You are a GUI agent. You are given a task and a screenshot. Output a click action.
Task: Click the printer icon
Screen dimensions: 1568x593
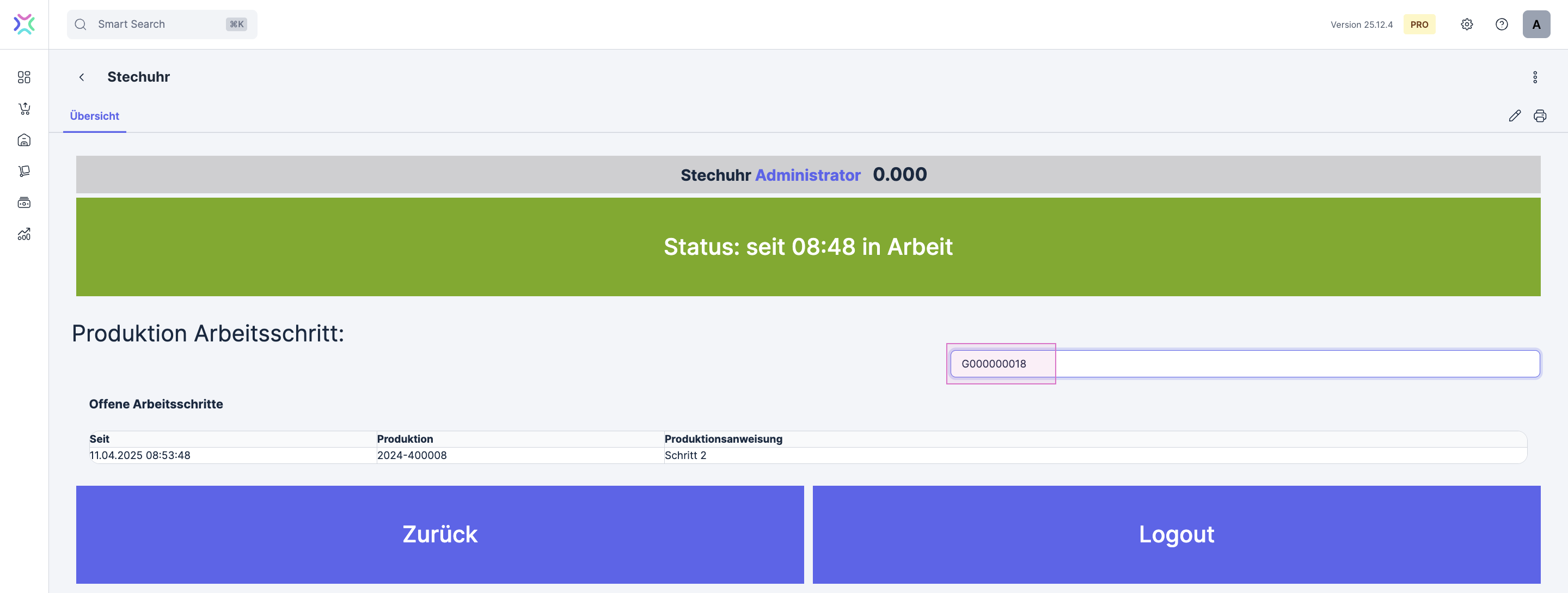click(1539, 115)
